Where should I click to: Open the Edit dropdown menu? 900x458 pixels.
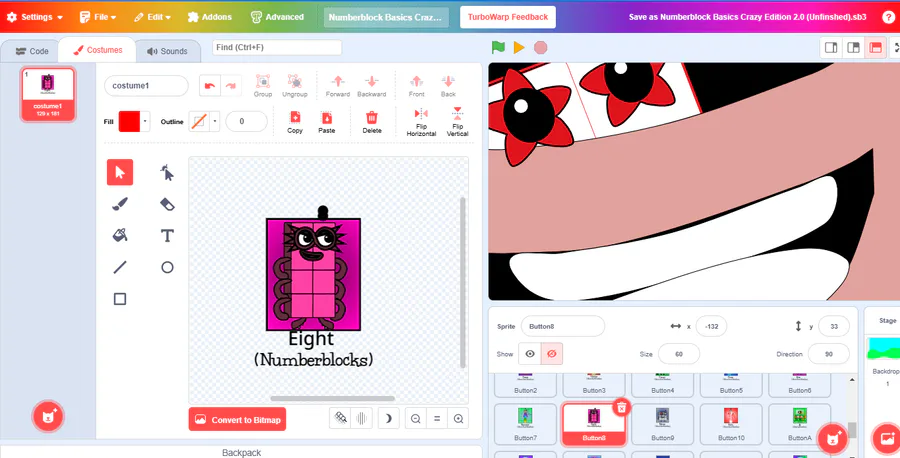click(x=152, y=17)
